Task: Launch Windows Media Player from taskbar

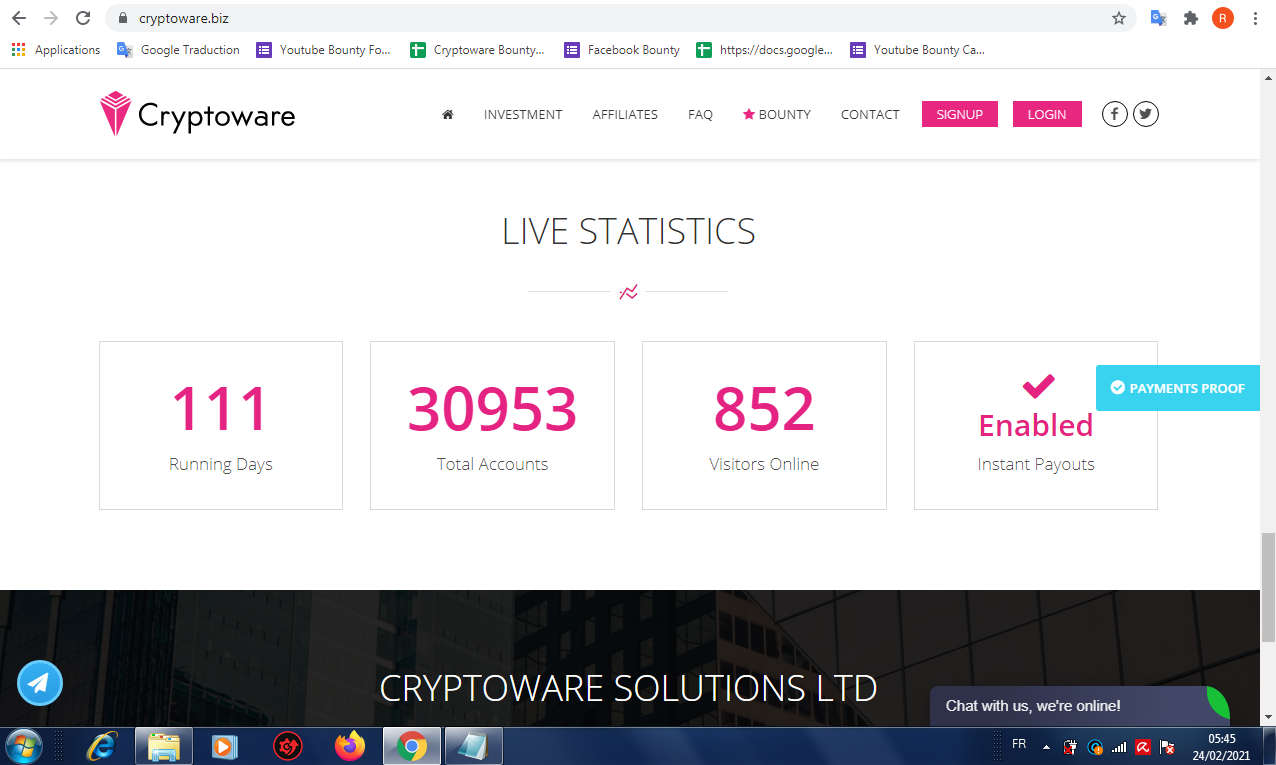Action: pyautogui.click(x=225, y=746)
